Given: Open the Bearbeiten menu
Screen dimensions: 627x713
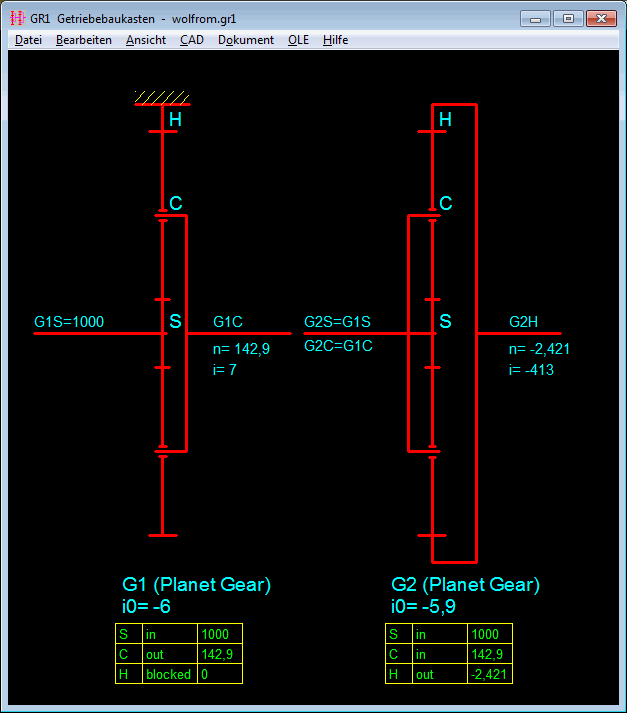Looking at the screenshot, I should click(x=84, y=40).
